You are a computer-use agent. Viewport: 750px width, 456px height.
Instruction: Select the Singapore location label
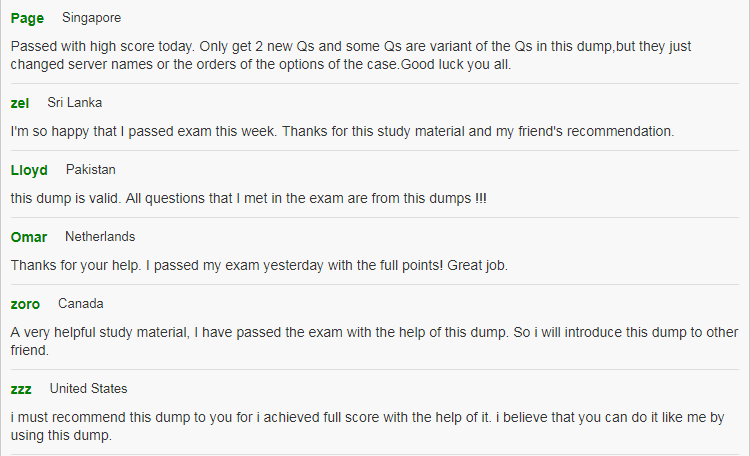(x=91, y=18)
